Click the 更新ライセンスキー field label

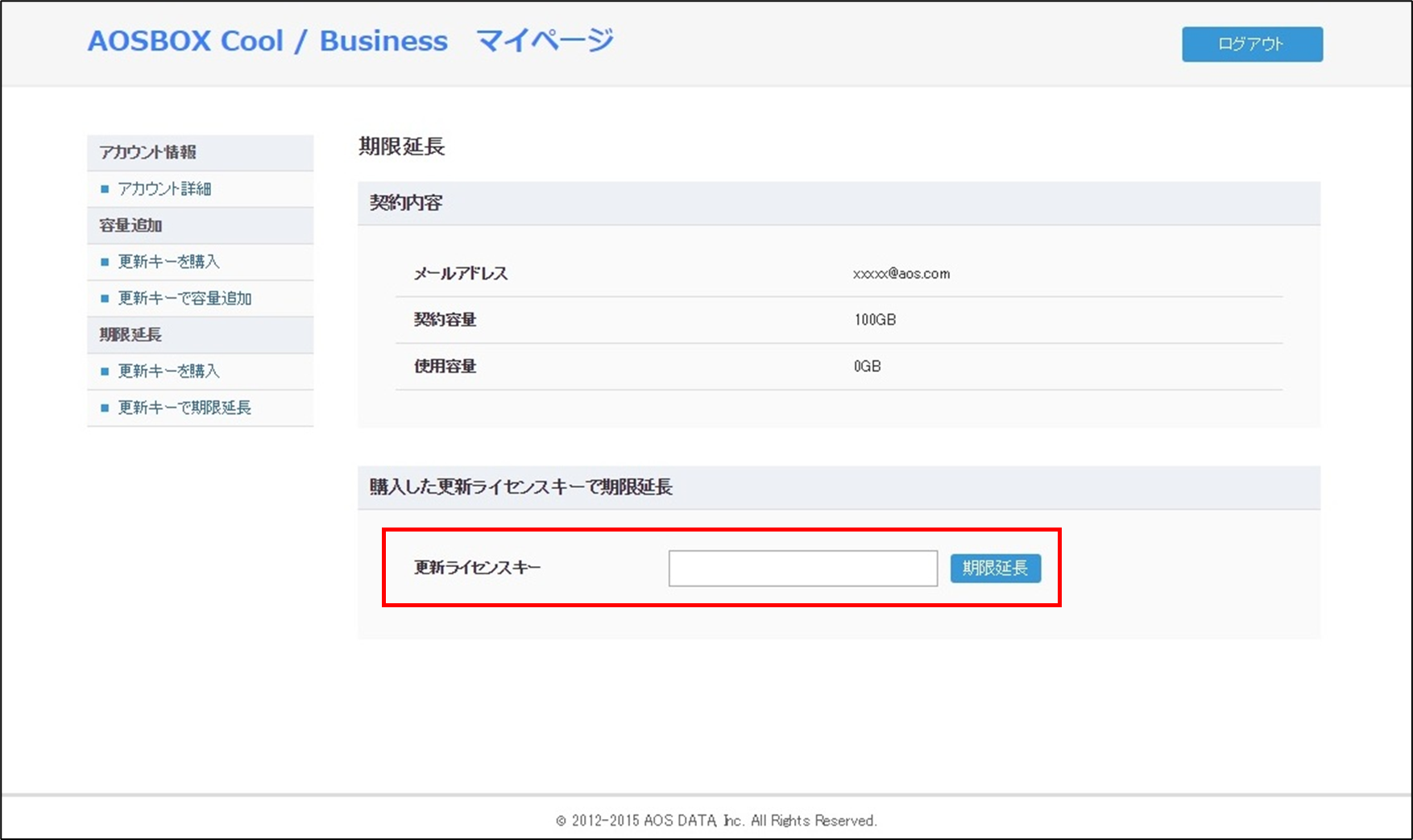coord(477,568)
